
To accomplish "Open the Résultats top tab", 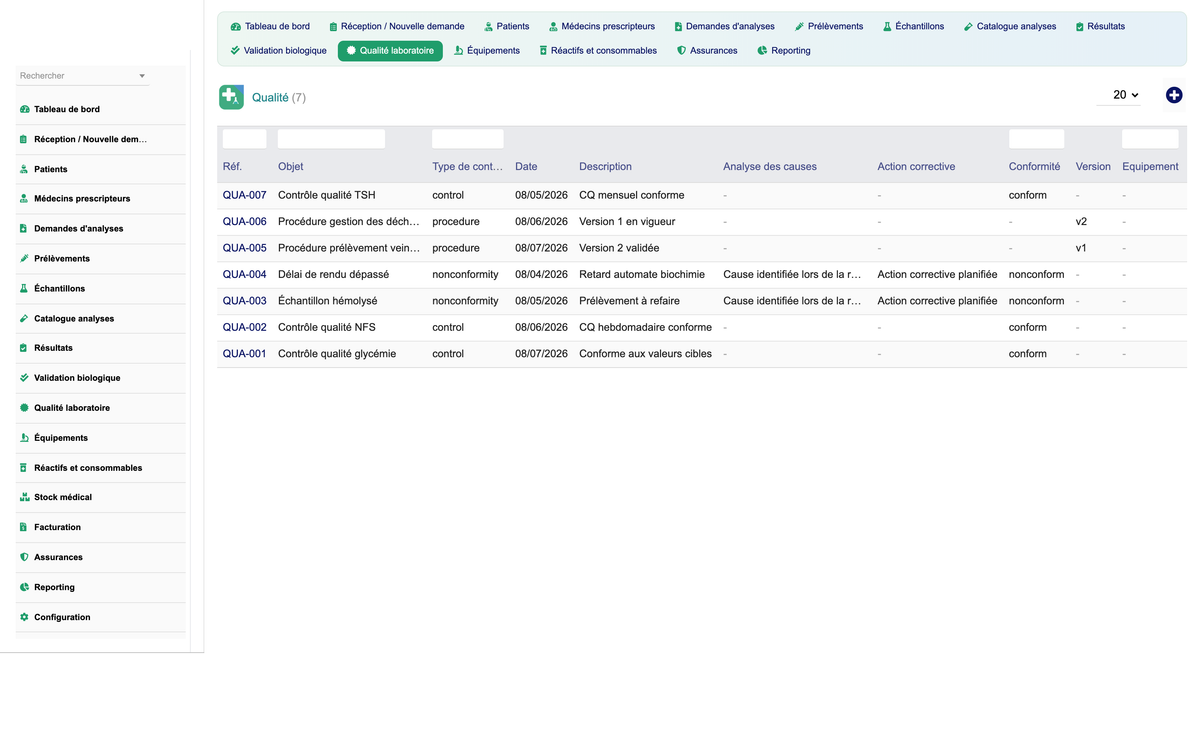I will pos(1100,26).
